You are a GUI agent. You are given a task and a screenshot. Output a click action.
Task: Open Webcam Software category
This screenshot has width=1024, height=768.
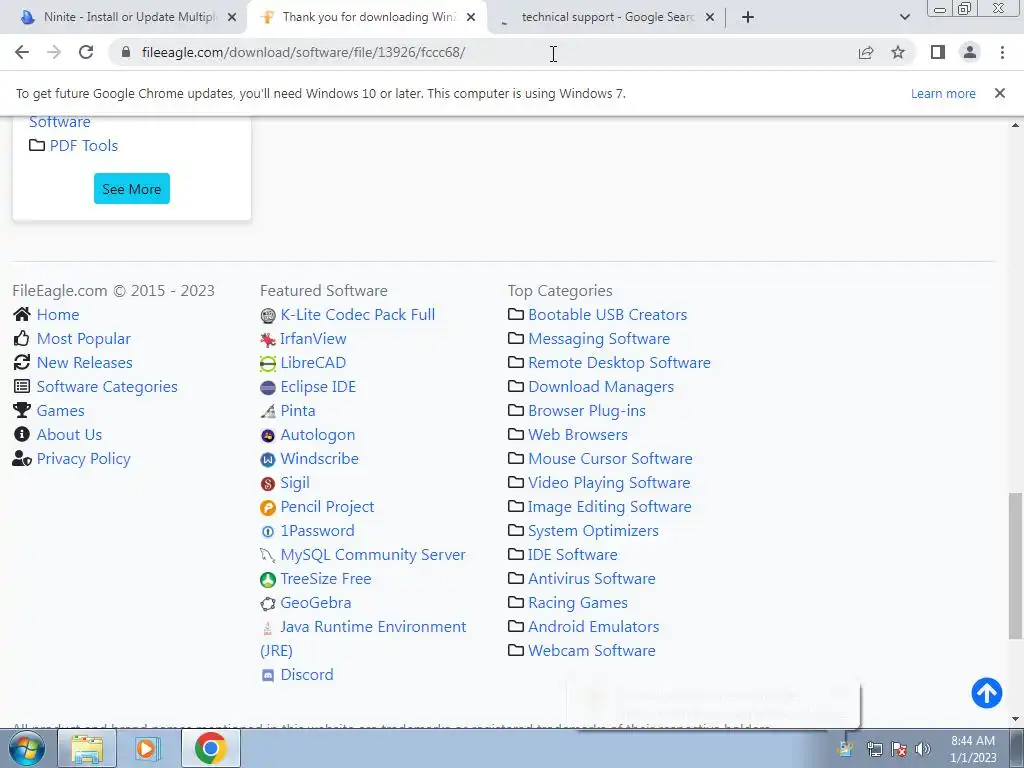point(592,650)
